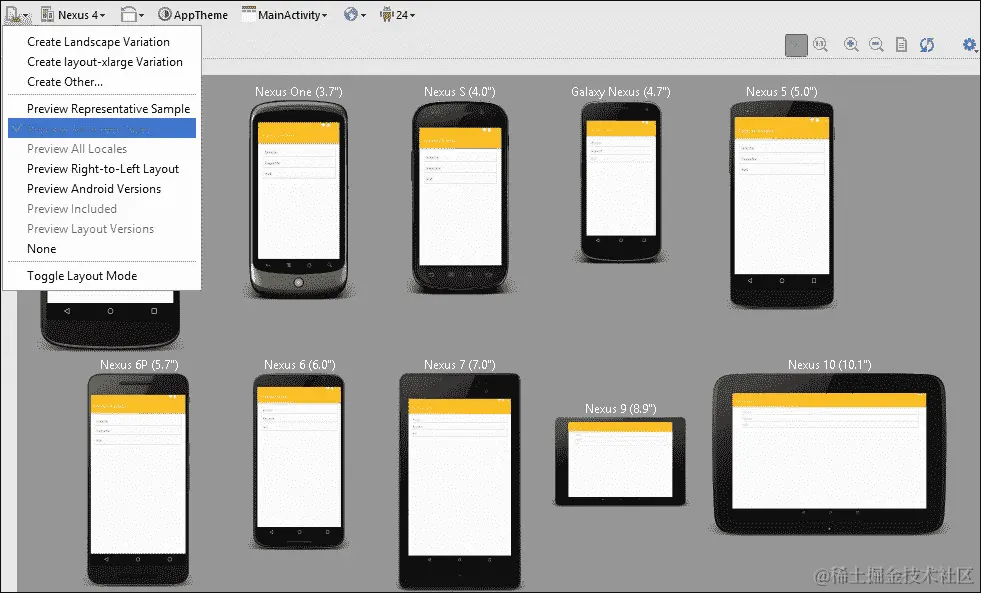This screenshot has width=981, height=593.
Task: Click the highlighted checked menu item
Action: [102, 128]
